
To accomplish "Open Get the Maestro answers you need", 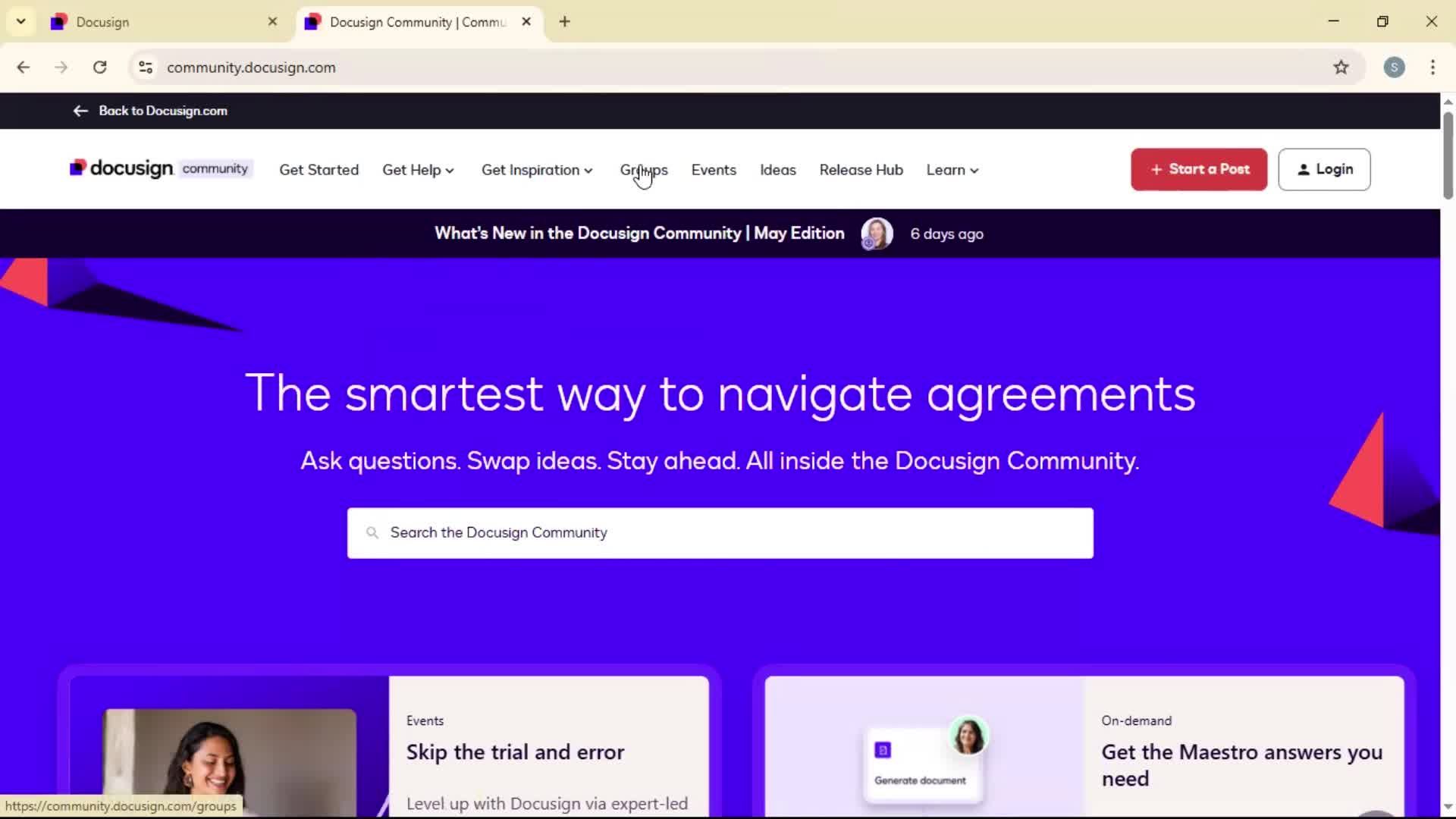I will coord(1242,765).
